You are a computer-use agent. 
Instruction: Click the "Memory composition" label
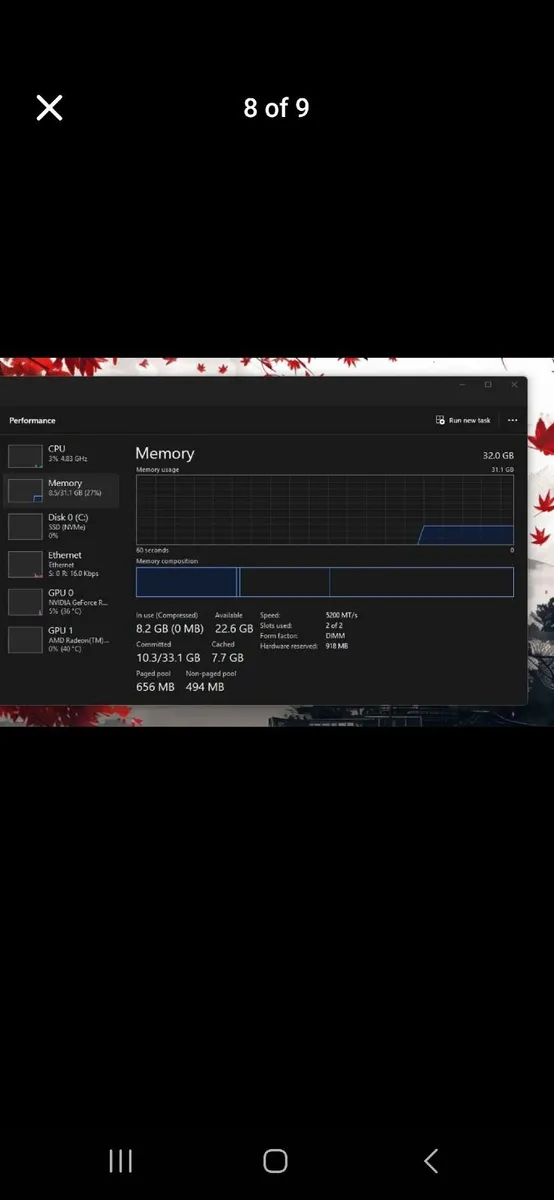167,561
